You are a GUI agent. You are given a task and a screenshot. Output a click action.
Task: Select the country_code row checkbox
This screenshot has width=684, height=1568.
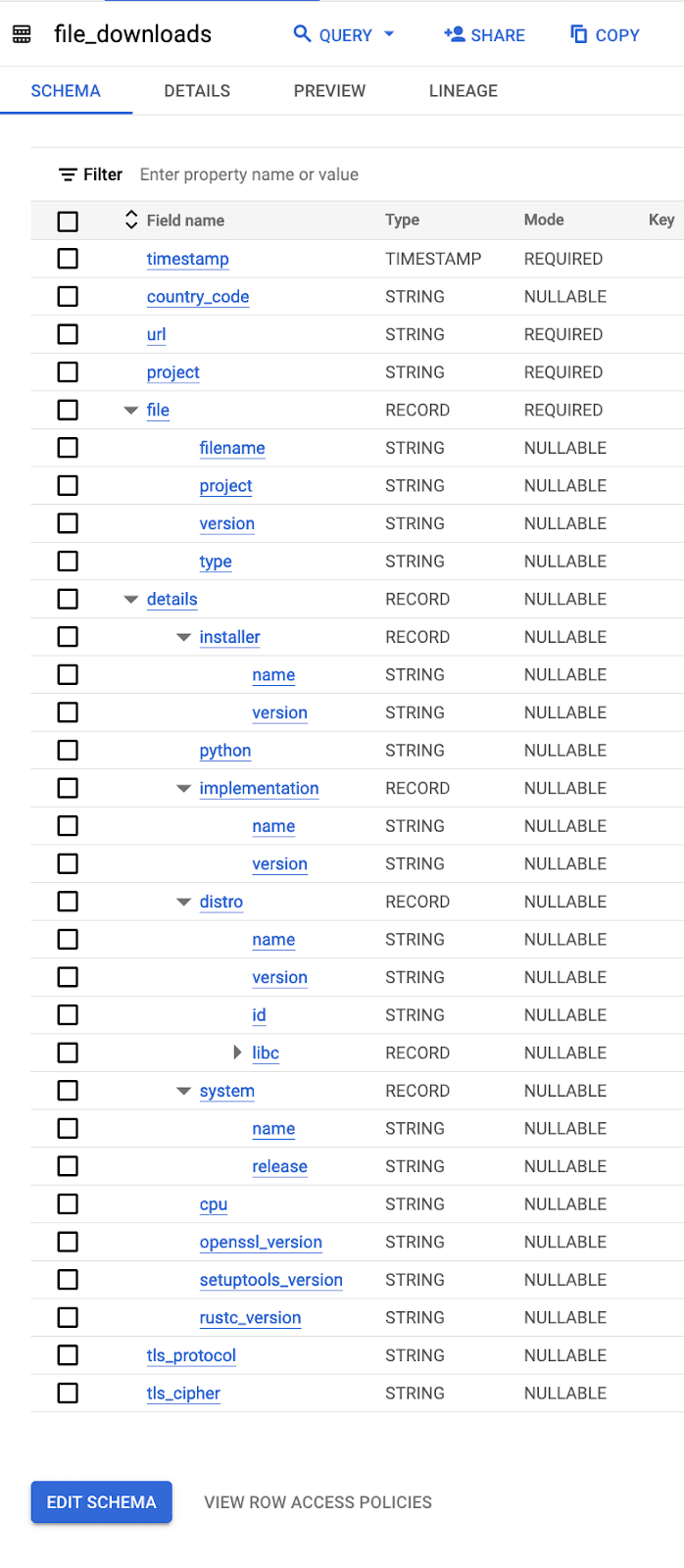click(68, 296)
